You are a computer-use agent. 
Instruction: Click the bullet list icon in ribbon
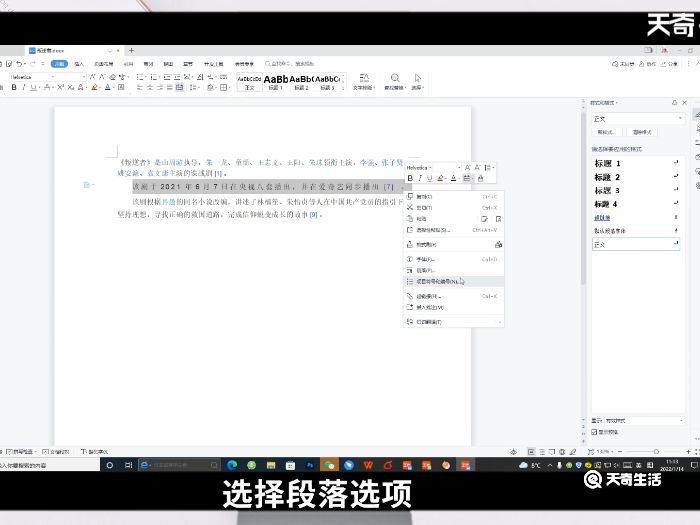140,77
